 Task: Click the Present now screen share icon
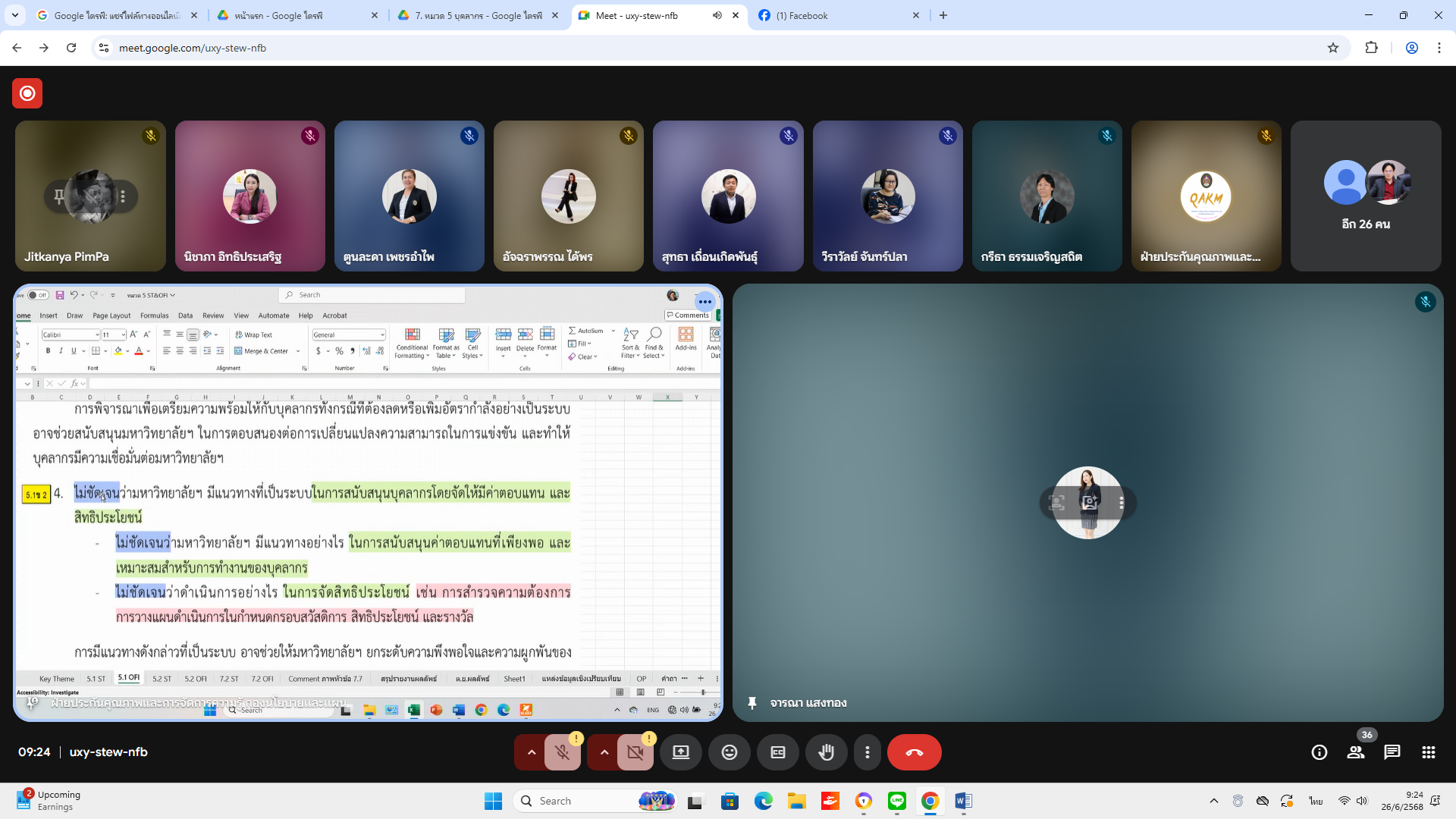coord(681,752)
